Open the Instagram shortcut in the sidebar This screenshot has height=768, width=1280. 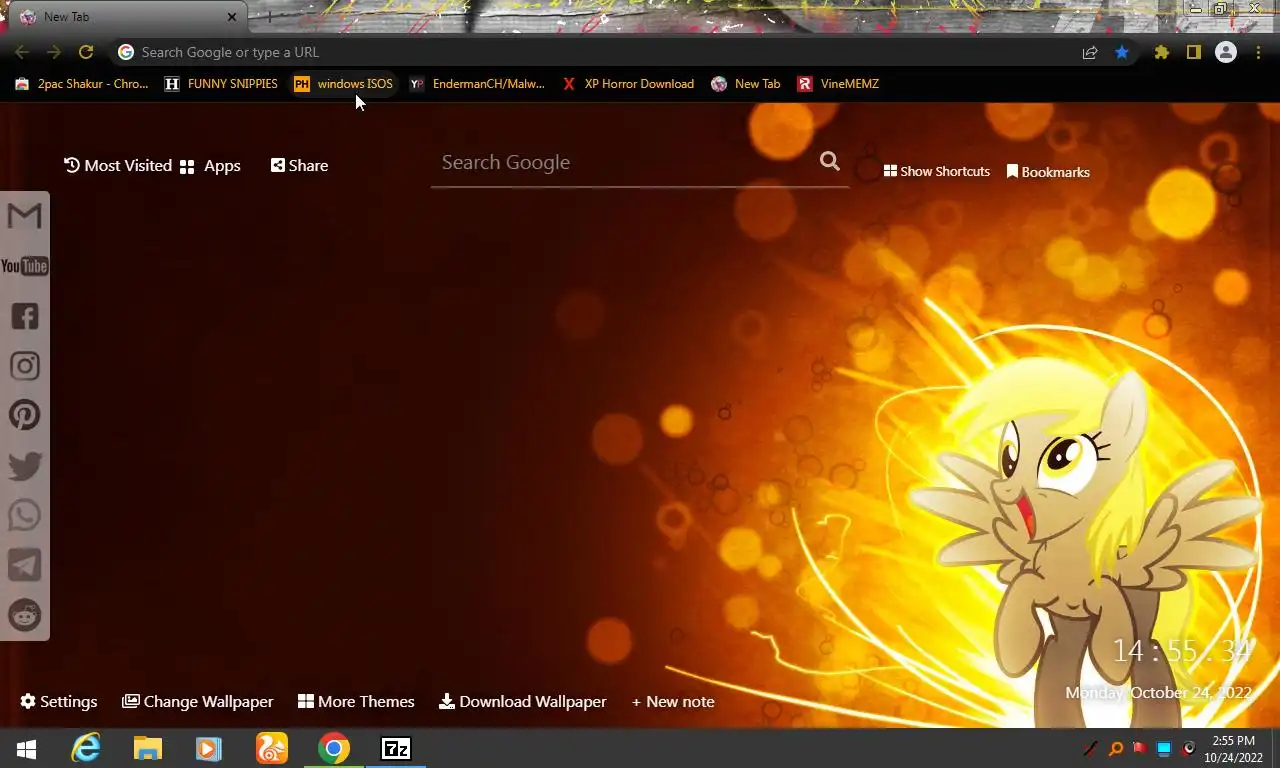(24, 366)
